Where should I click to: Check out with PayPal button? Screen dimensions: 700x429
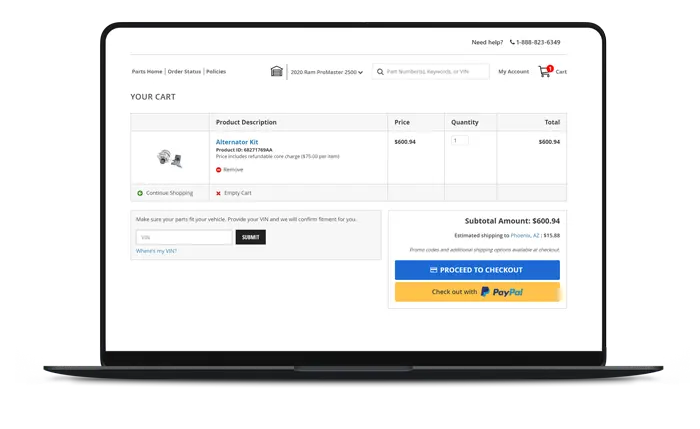477,292
